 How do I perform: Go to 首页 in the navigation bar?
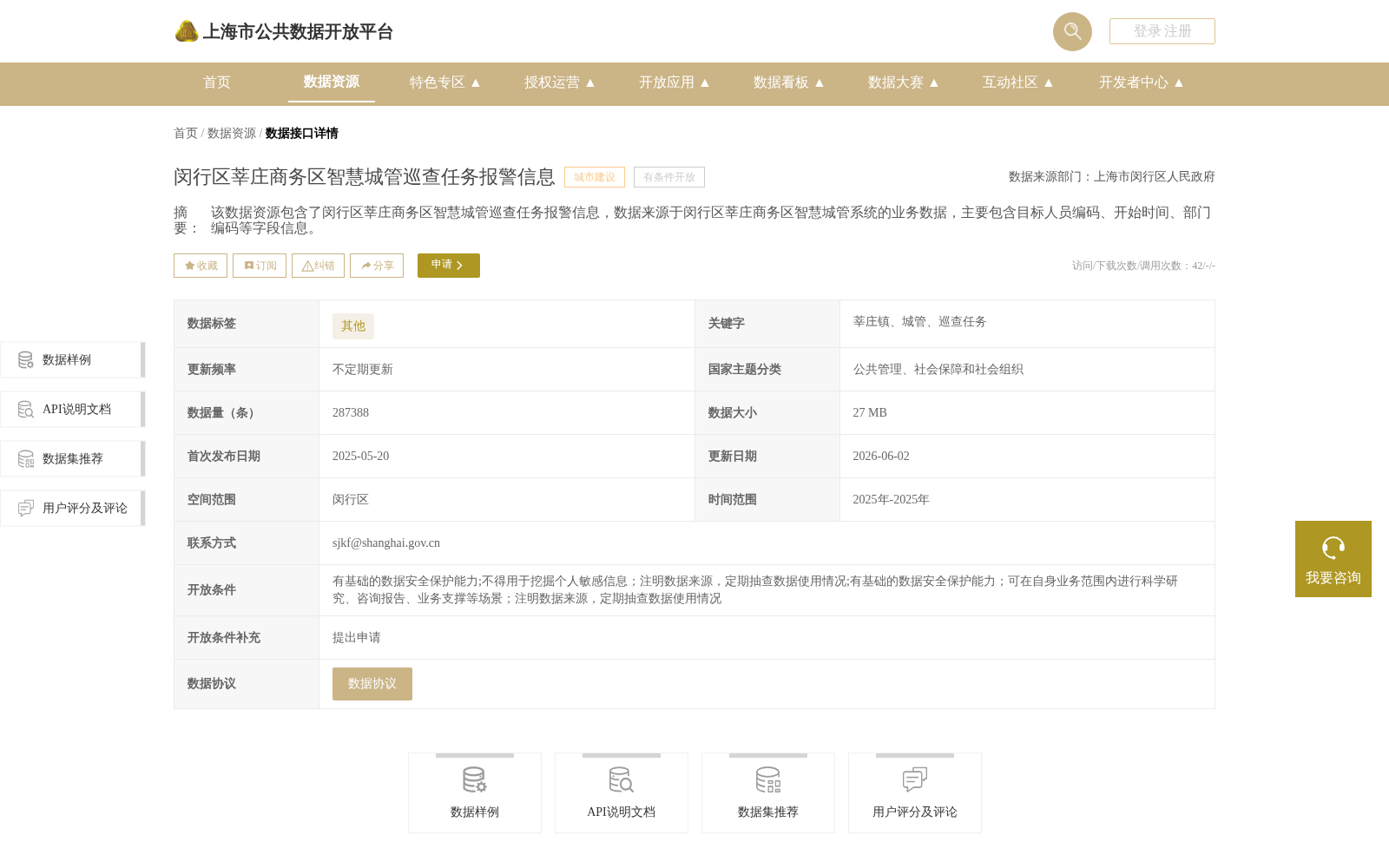tap(217, 82)
